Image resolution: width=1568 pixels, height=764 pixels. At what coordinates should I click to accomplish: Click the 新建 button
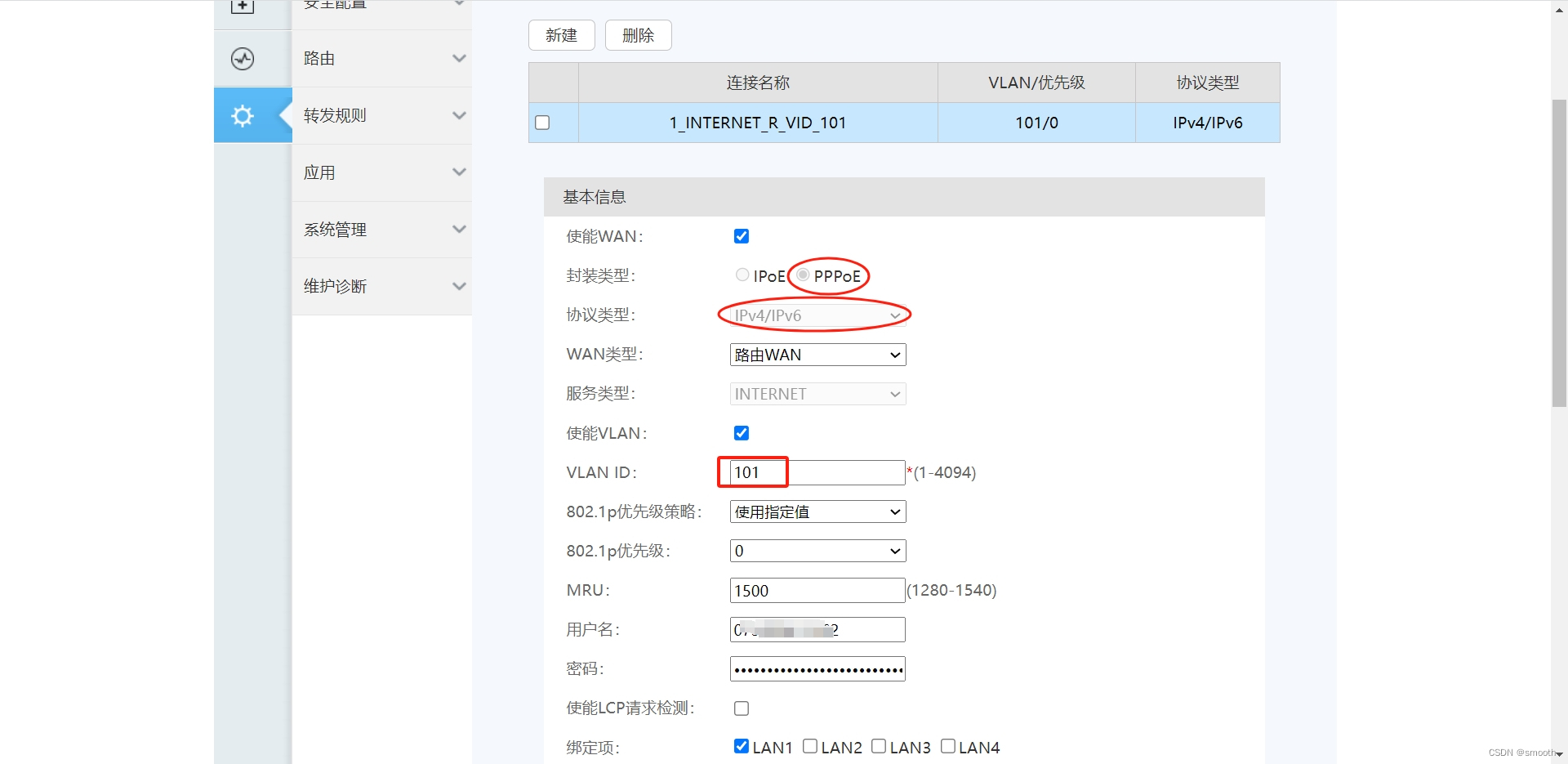(561, 35)
